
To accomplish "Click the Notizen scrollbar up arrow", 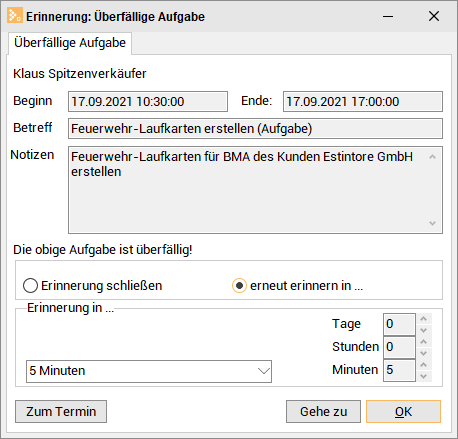I will click(432, 157).
